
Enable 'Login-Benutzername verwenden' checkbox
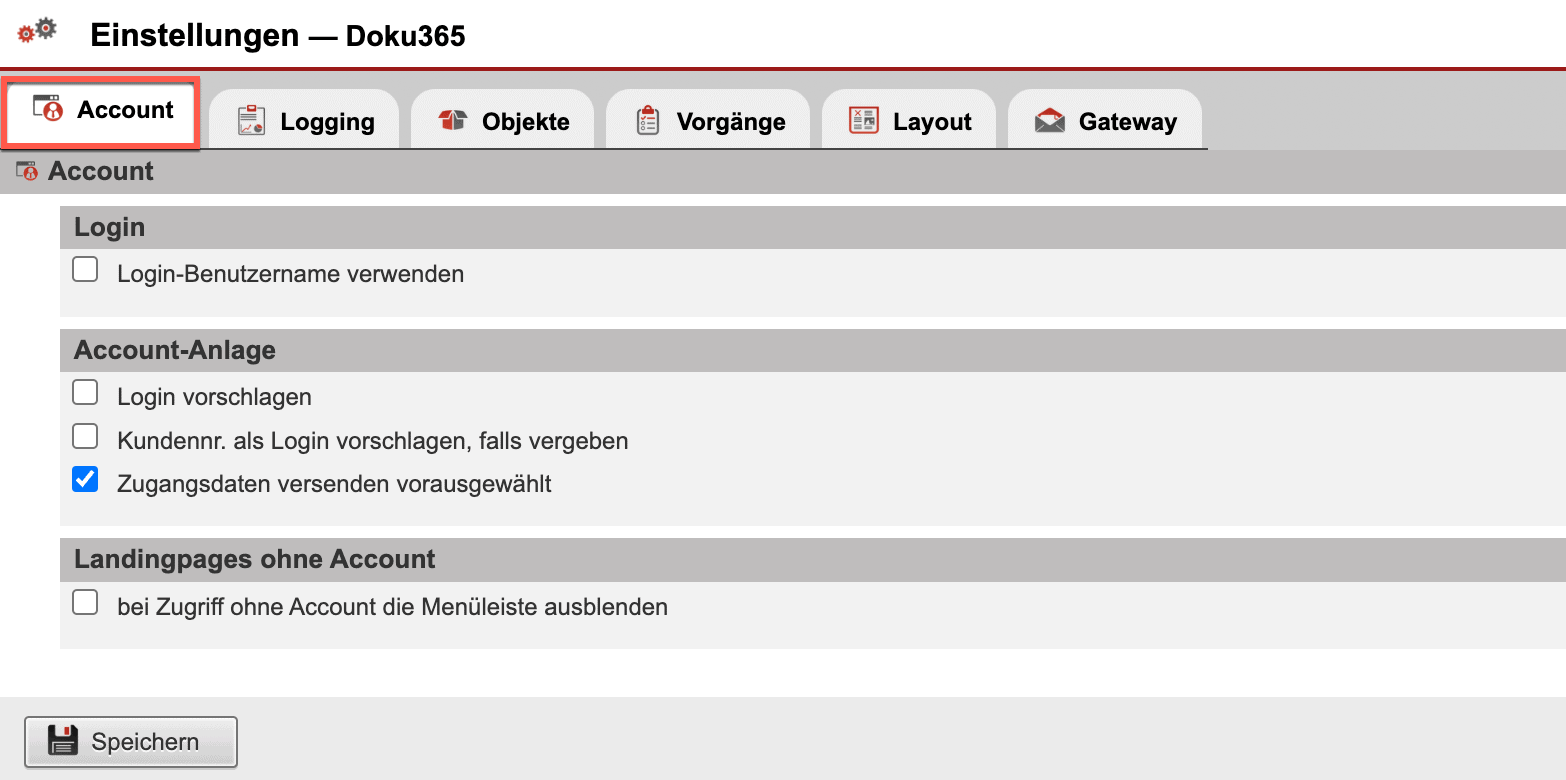[85, 270]
